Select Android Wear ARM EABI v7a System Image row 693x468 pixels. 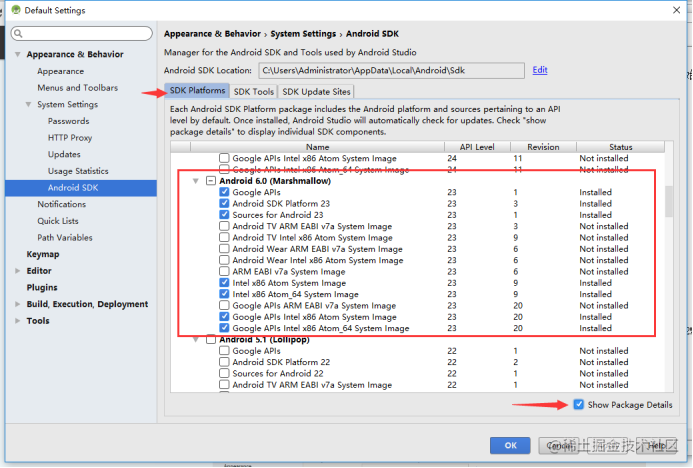pos(418,249)
